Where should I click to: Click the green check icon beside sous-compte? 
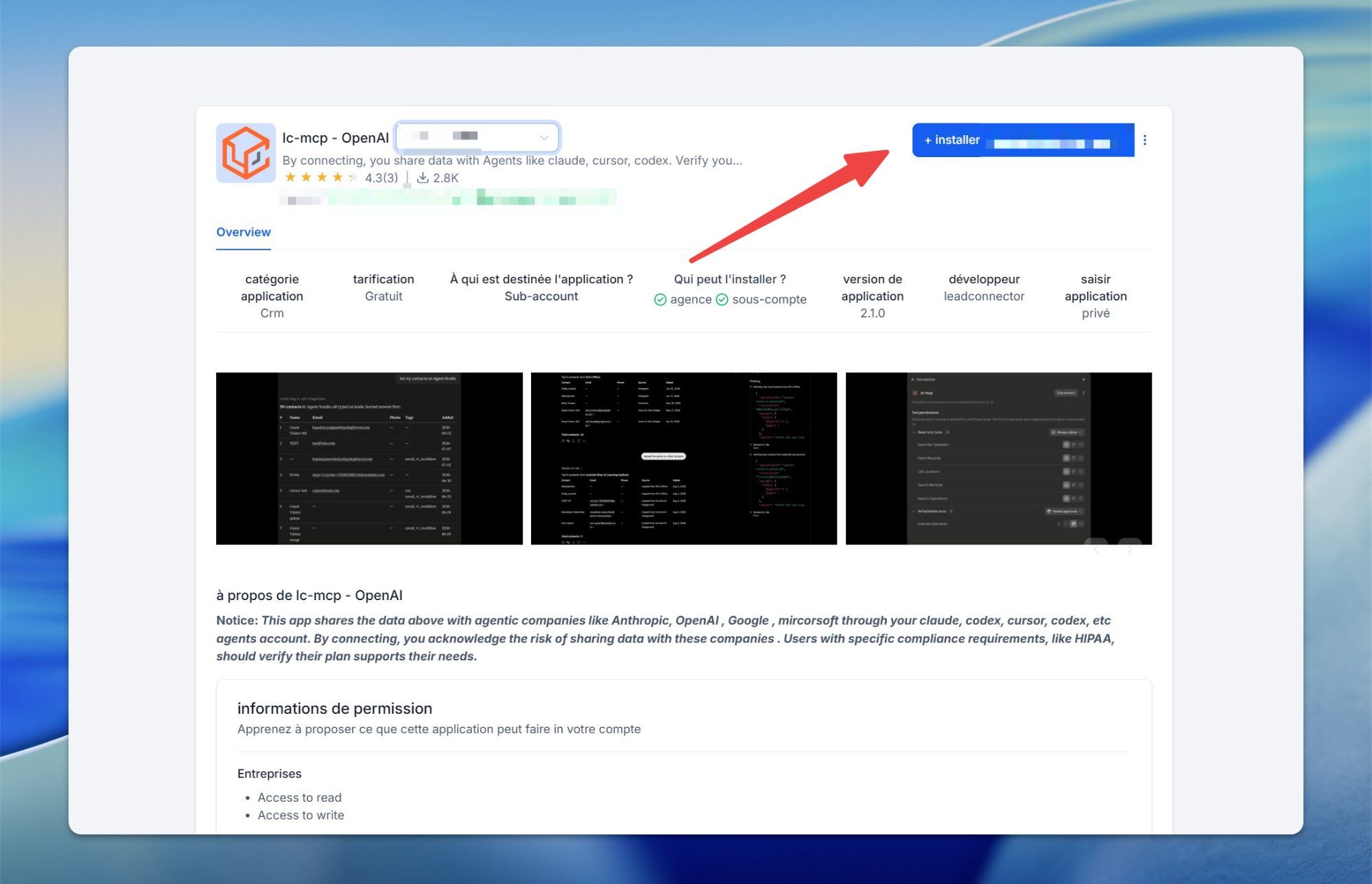pos(722,300)
